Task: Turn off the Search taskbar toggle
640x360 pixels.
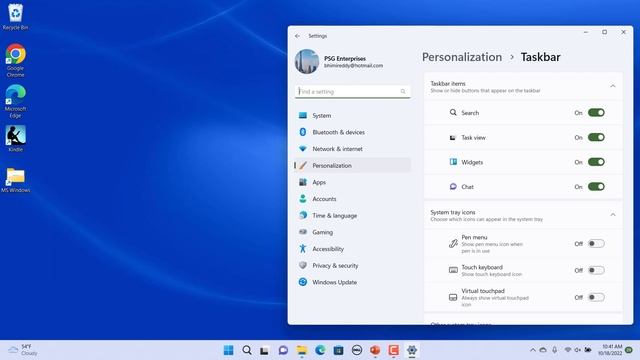Action: pyautogui.click(x=596, y=113)
